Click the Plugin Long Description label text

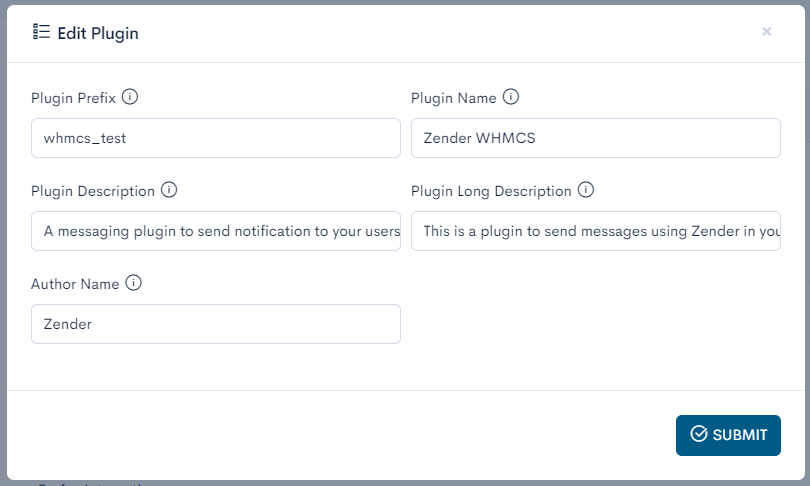point(491,191)
